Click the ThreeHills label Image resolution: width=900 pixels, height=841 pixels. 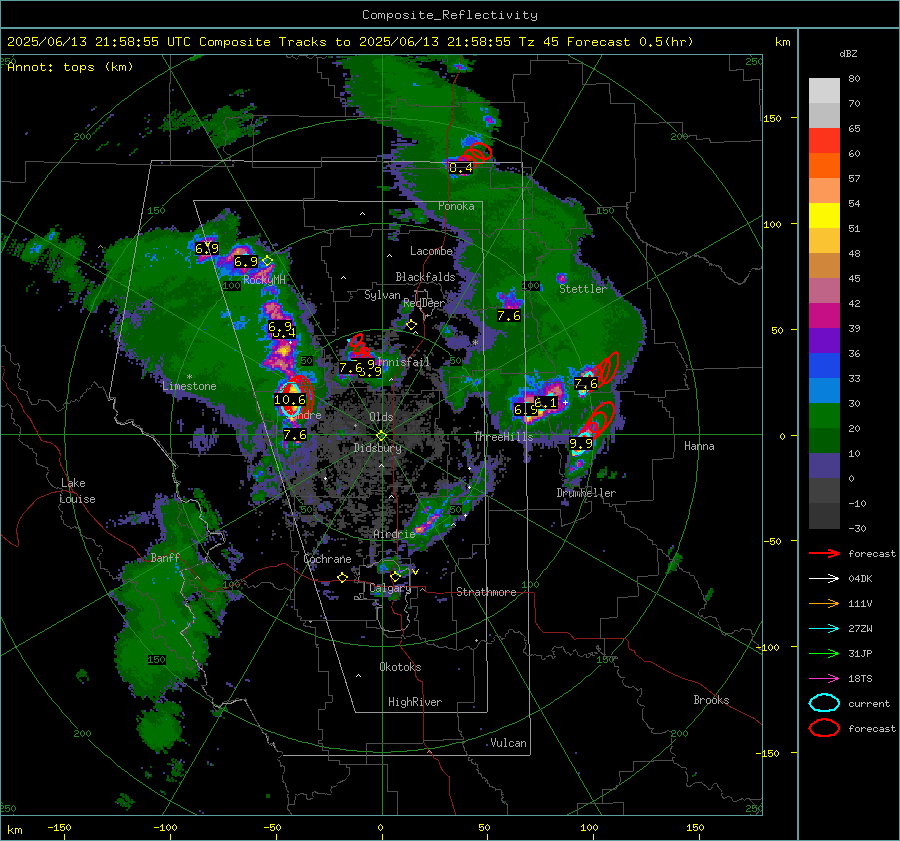[x=503, y=437]
